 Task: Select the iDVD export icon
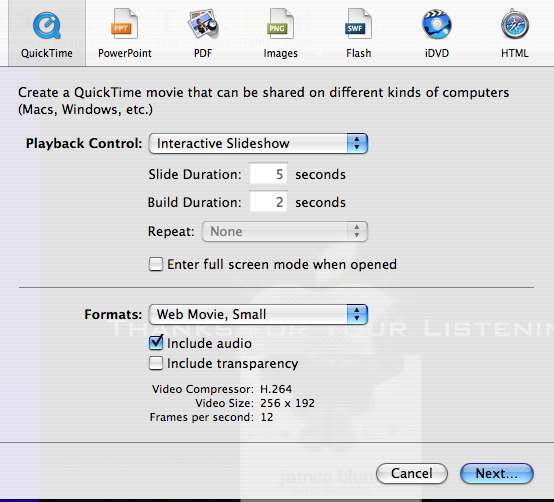click(437, 24)
